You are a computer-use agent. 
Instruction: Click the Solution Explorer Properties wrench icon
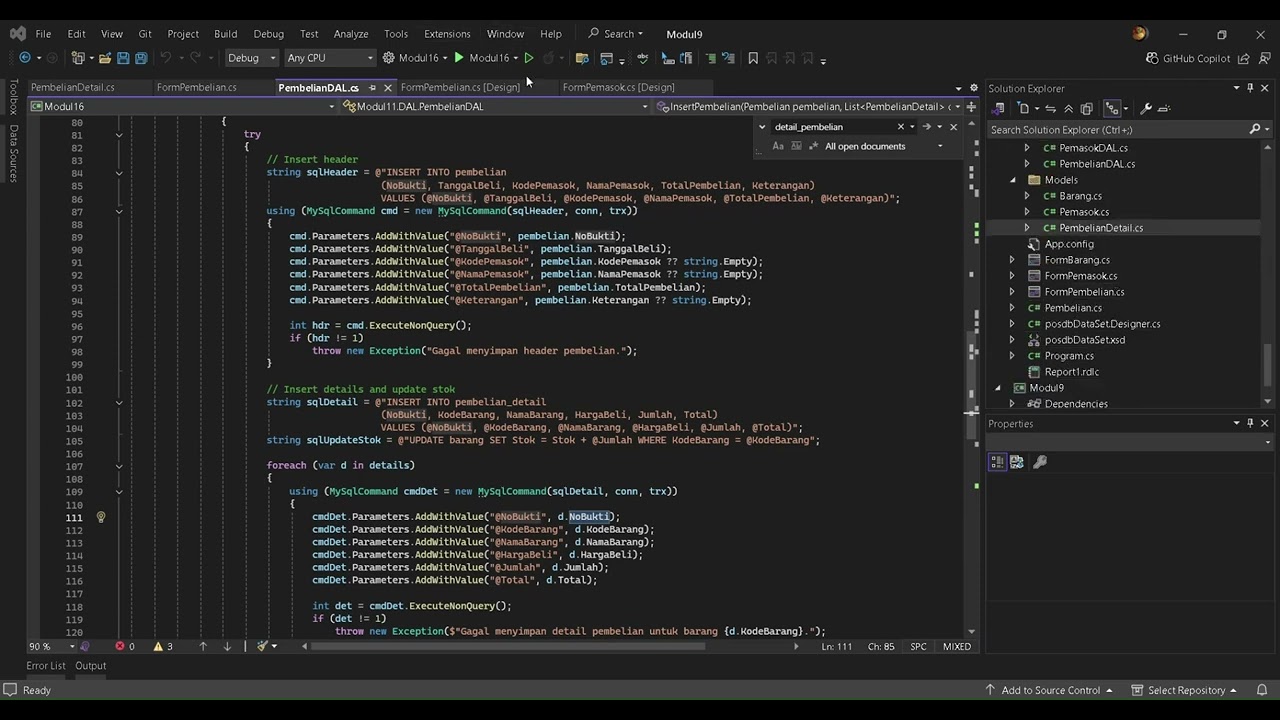1146,108
